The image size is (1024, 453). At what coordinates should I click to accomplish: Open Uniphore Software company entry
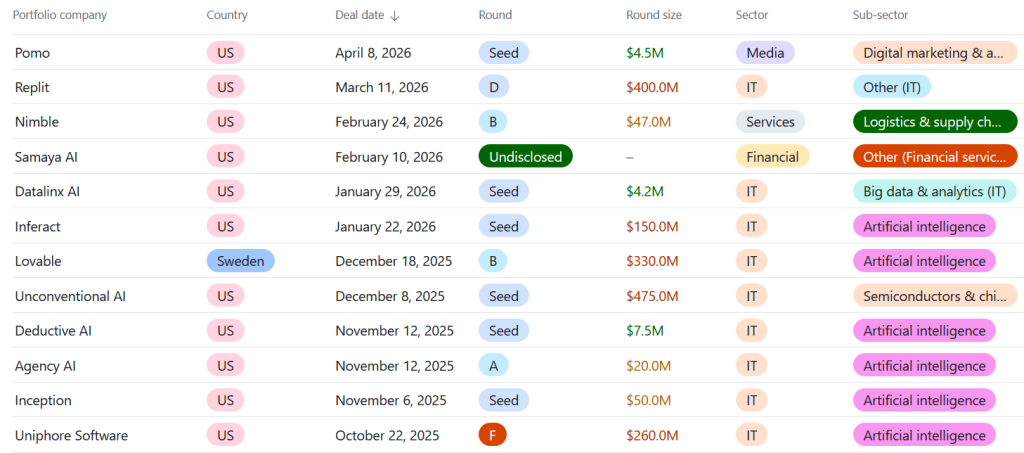click(71, 436)
